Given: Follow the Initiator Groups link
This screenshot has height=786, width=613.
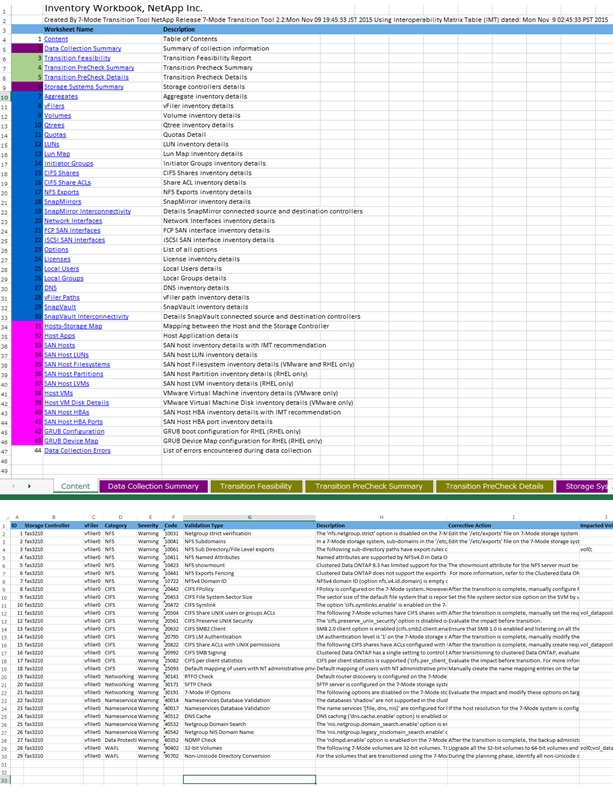Looking at the screenshot, I should click(69, 163).
